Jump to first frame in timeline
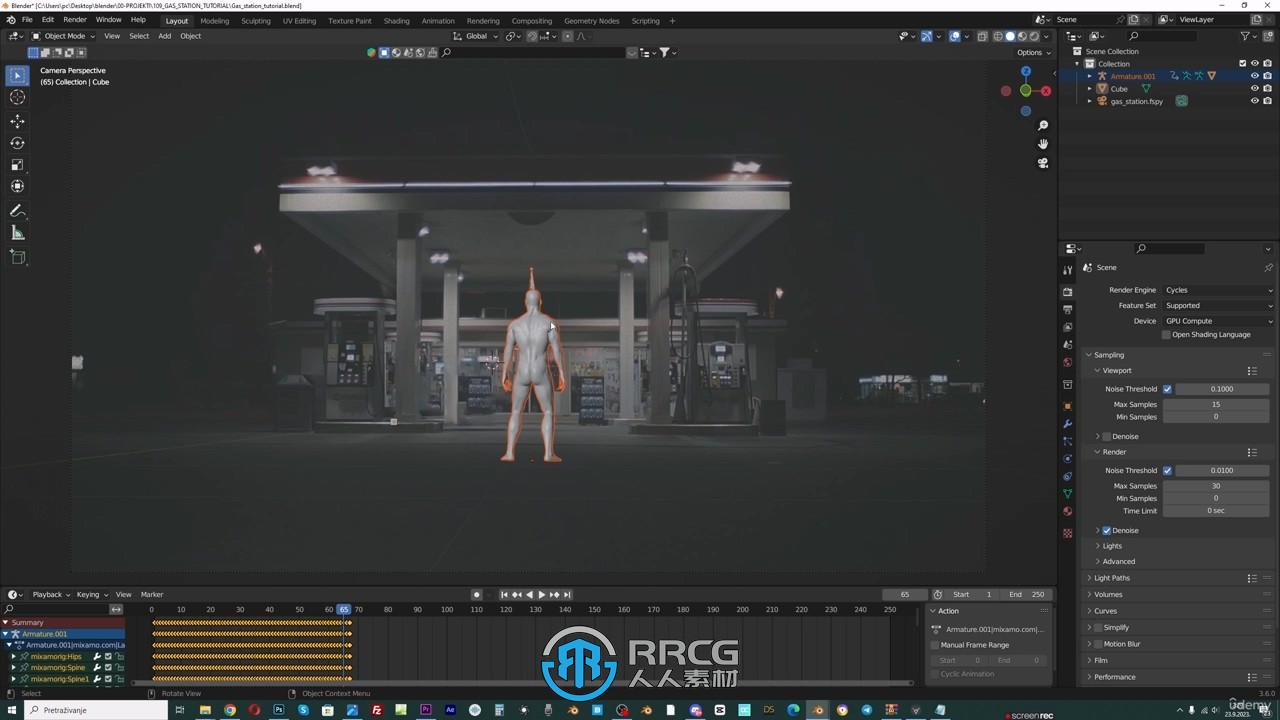Image resolution: width=1280 pixels, height=720 pixels. pyautogui.click(x=504, y=595)
